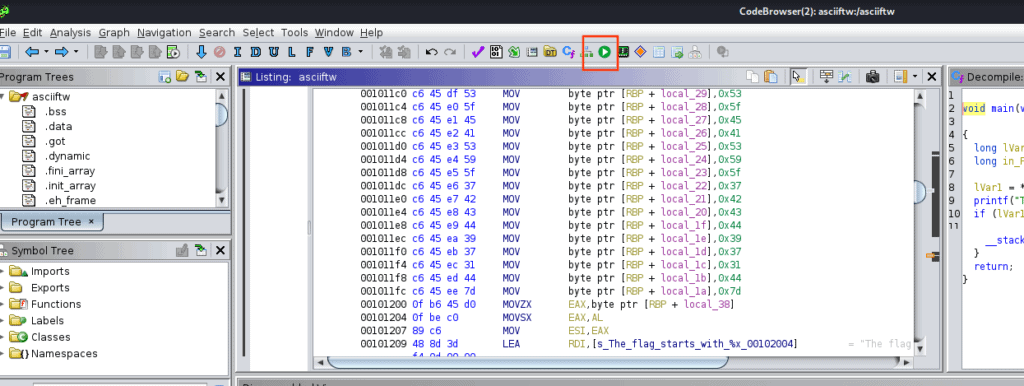Viewport: 1024px width, 386px height.
Task: Toggle navigation direction with the blue down arrow
Action: [201, 52]
